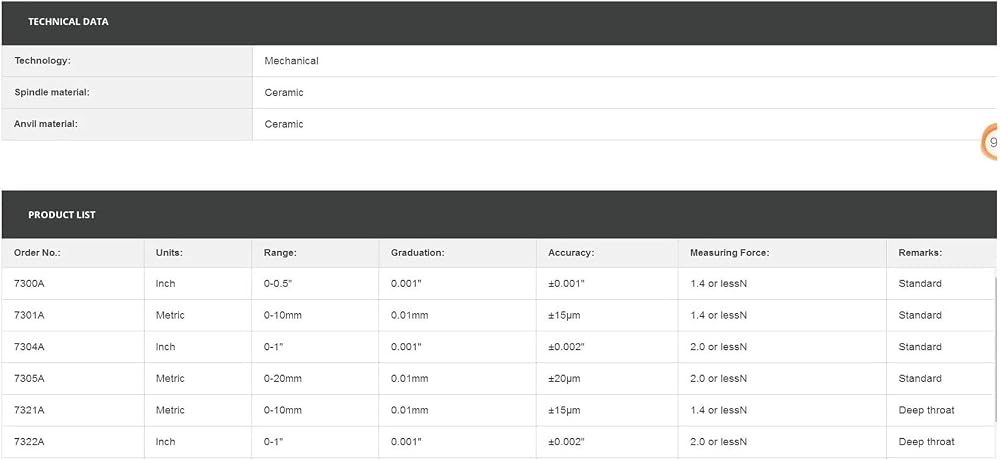Select order number 7322A

[29, 441]
